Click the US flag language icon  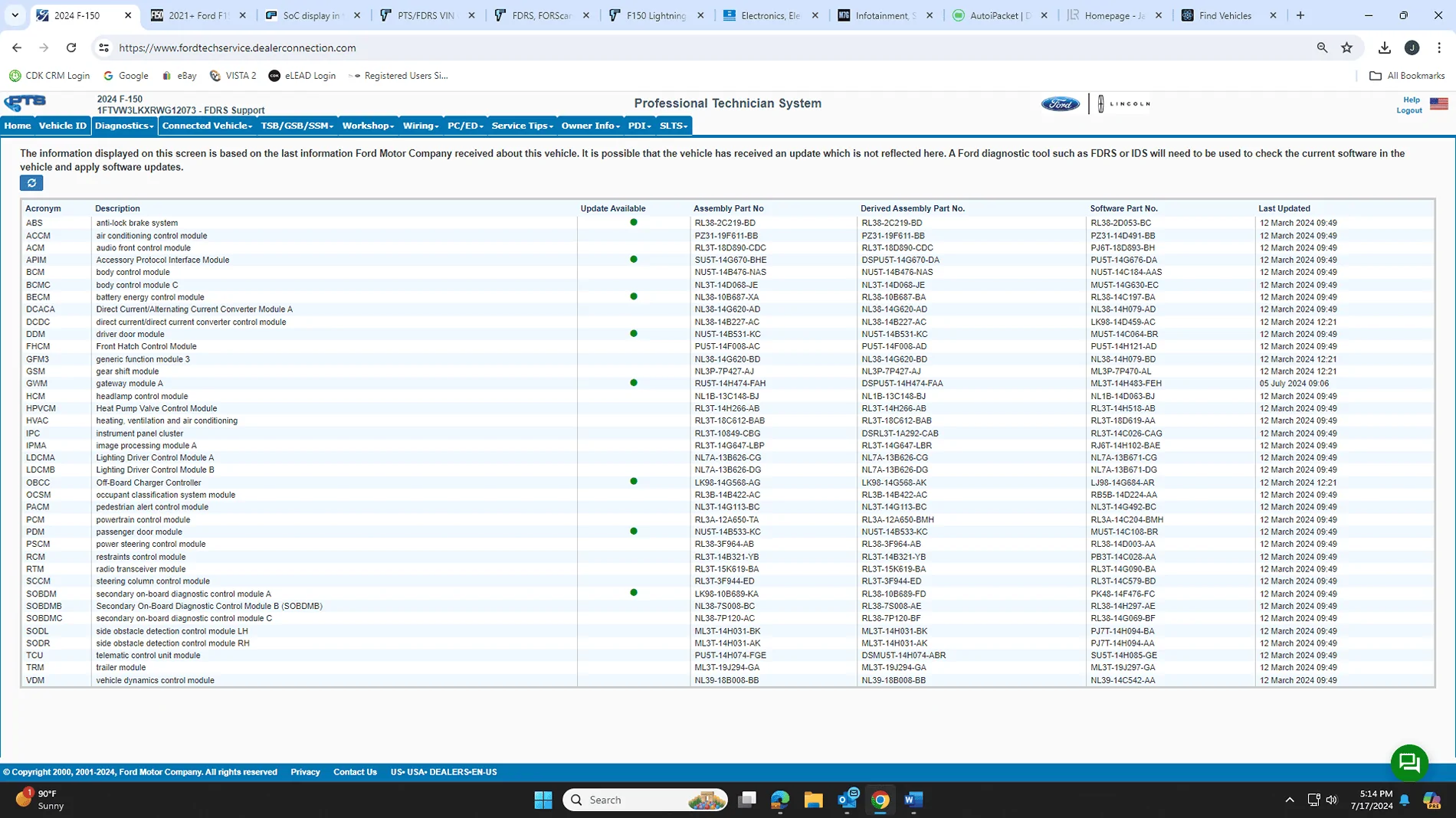1438,104
